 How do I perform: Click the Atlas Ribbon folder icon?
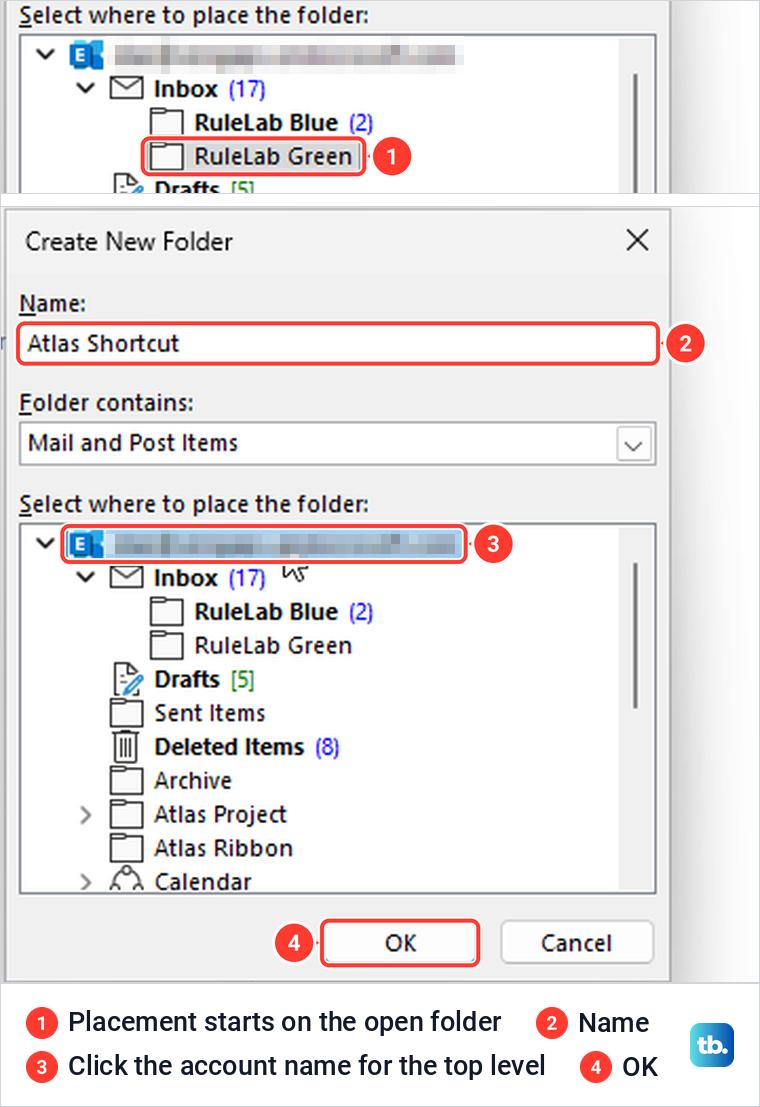(x=127, y=847)
